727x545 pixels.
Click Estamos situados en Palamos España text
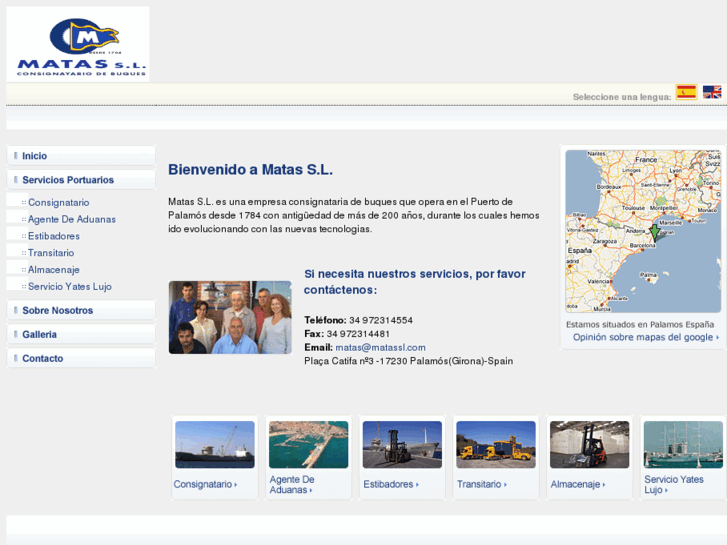[x=640, y=324]
